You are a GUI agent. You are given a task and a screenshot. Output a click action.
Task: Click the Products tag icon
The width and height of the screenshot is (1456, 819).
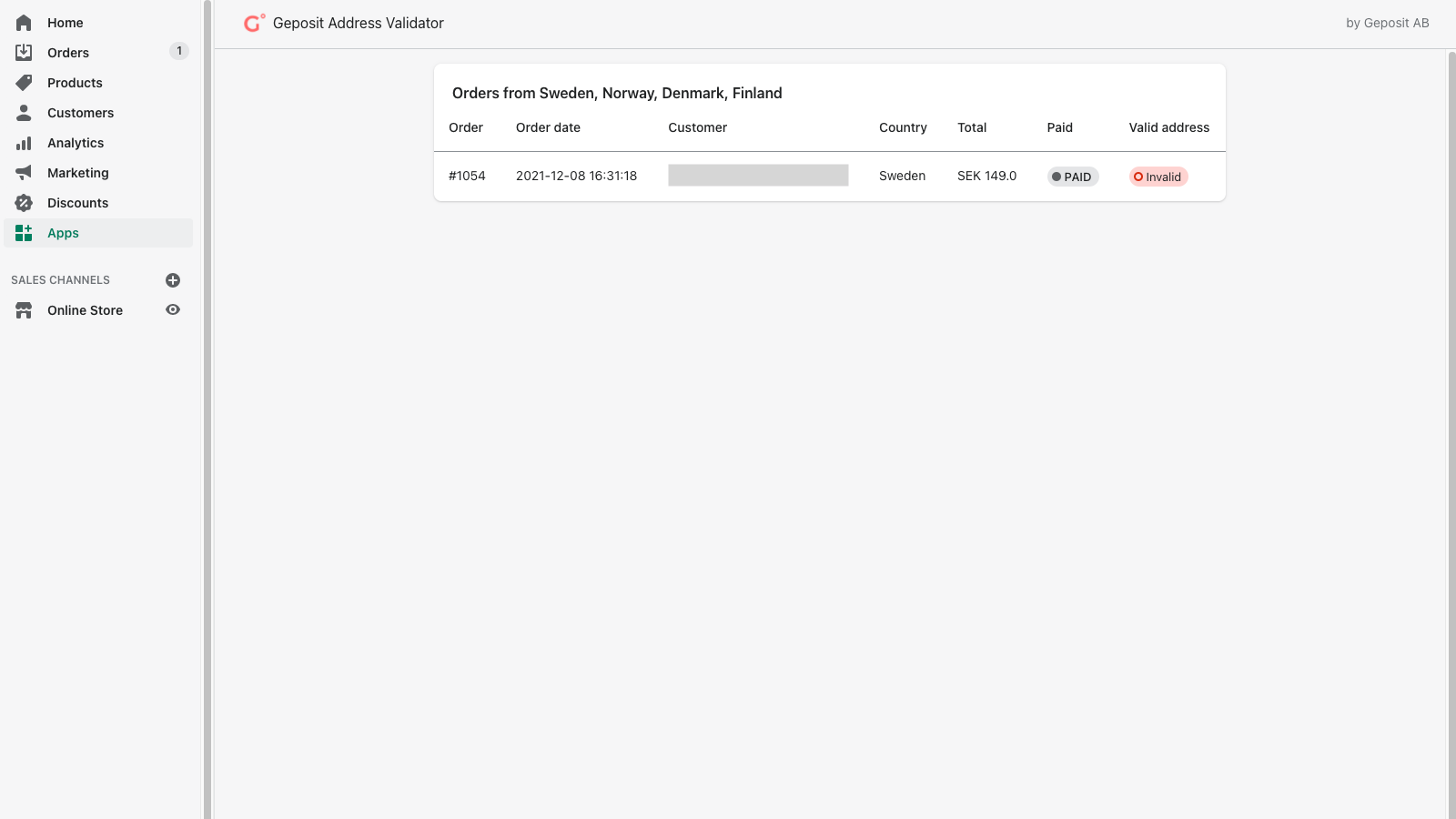tap(24, 83)
